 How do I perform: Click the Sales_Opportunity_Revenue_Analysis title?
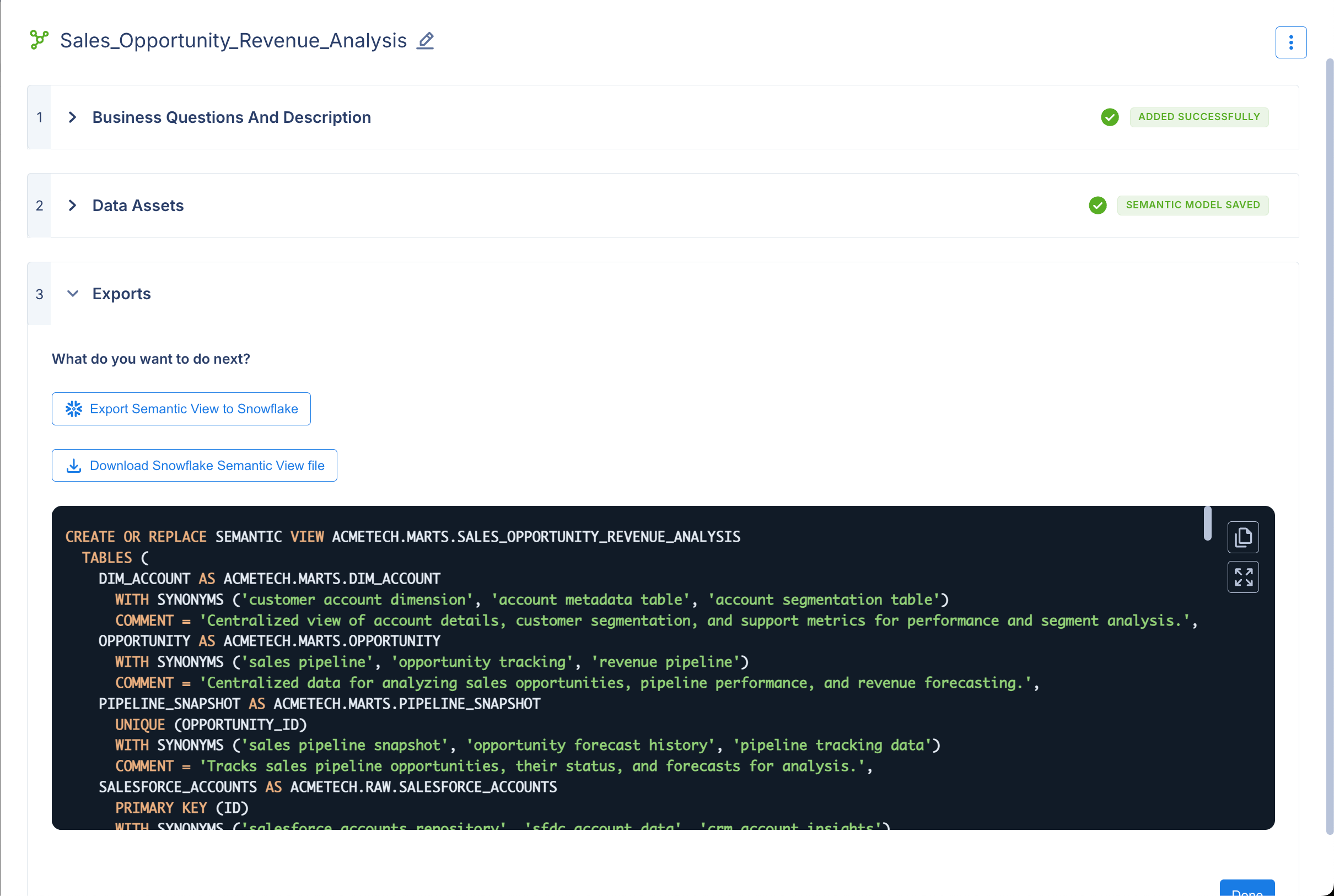(233, 41)
